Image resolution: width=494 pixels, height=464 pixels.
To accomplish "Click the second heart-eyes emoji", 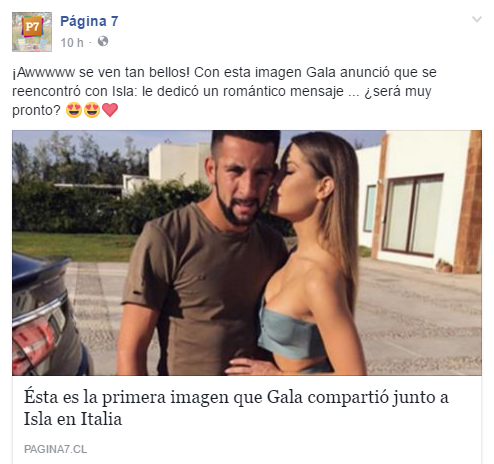I will (92, 110).
